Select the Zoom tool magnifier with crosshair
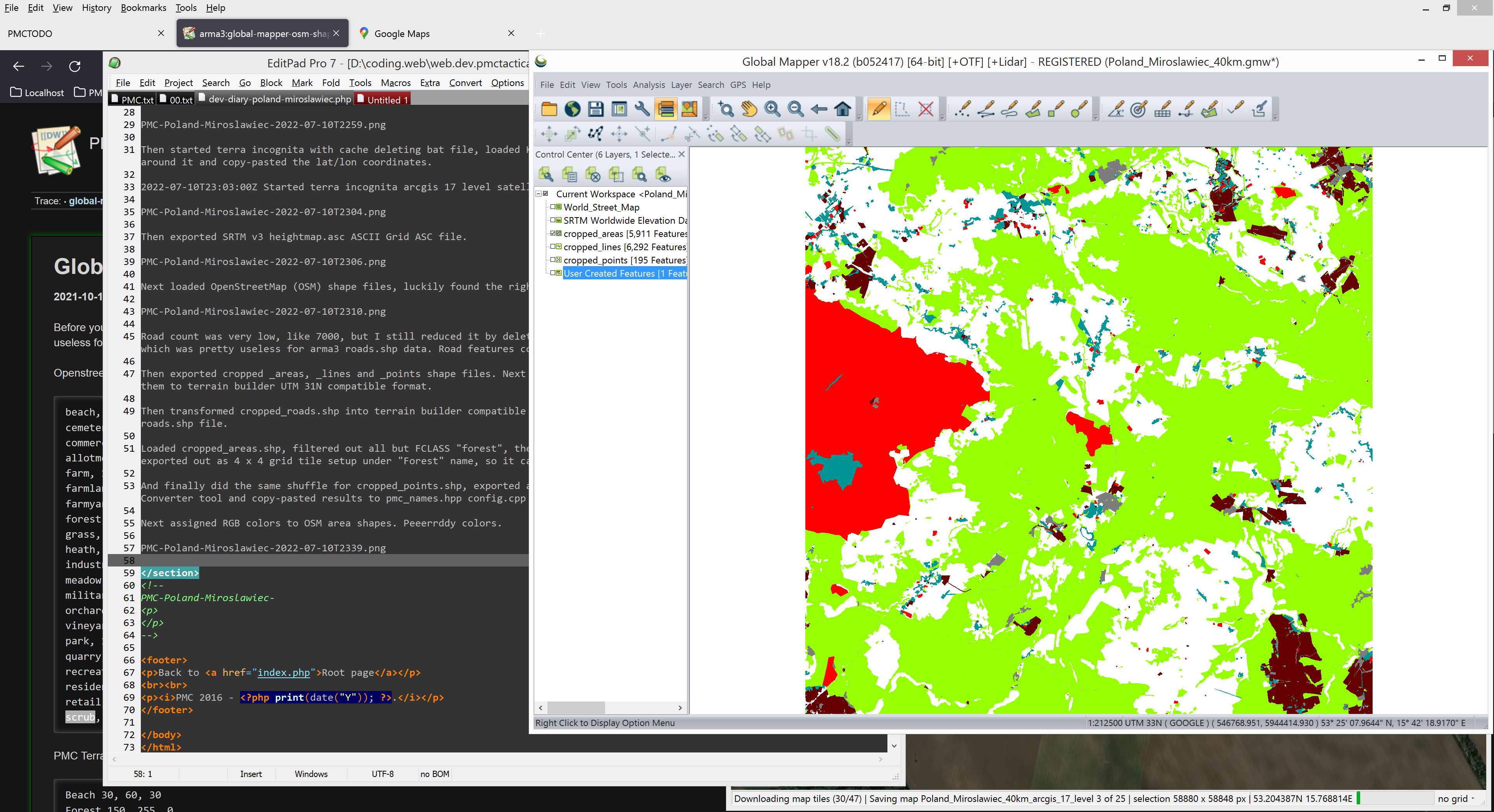 click(725, 109)
